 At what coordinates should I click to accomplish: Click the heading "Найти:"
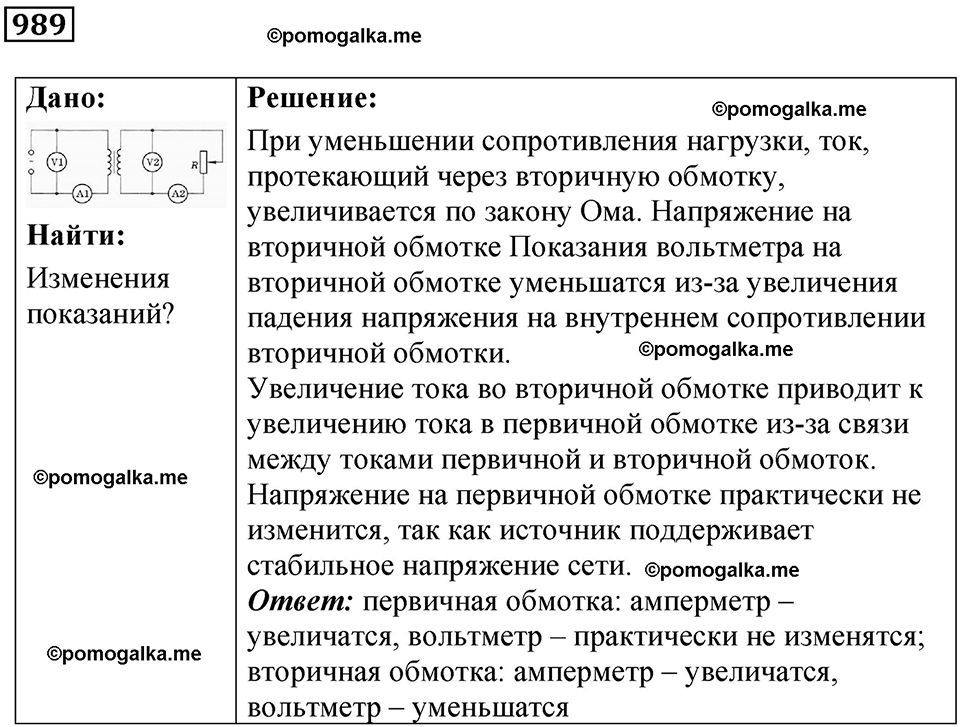tap(76, 235)
